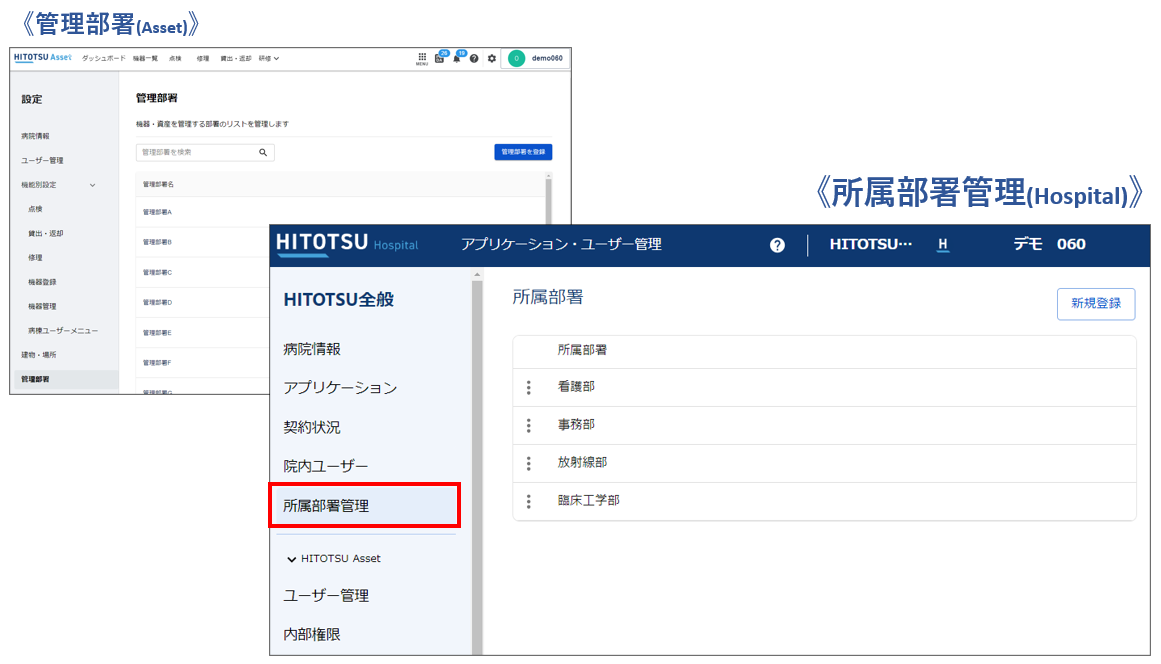Click the 放射線部 department name
Screen dimensions: 1161x664
click(x=583, y=463)
